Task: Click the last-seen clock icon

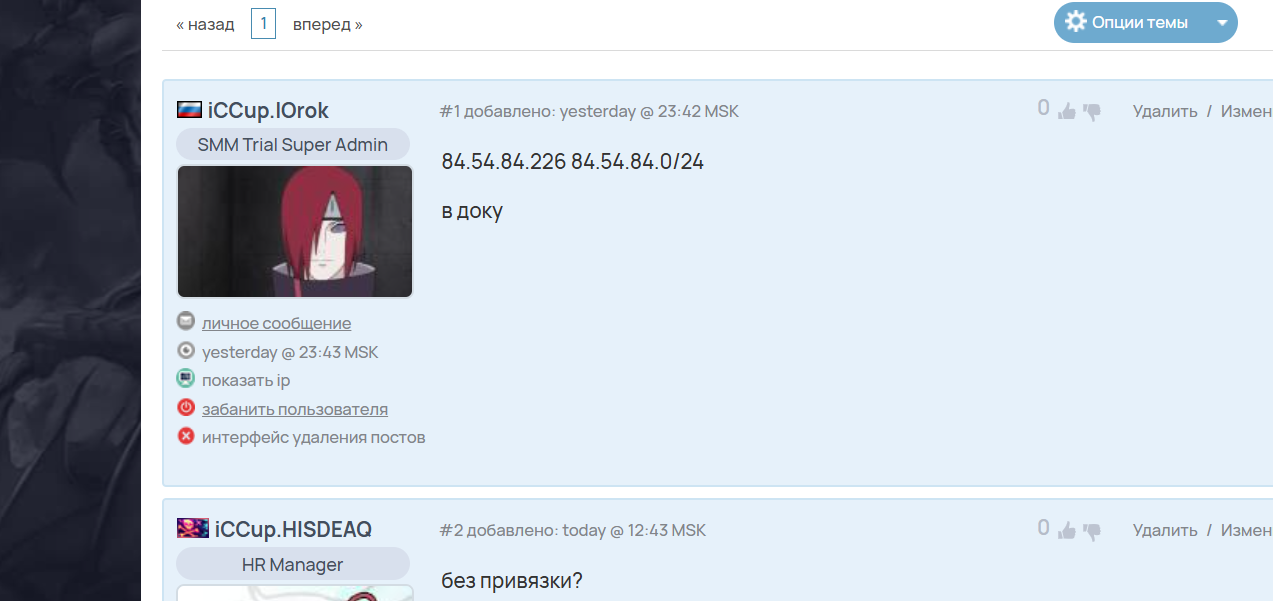Action: click(185, 351)
